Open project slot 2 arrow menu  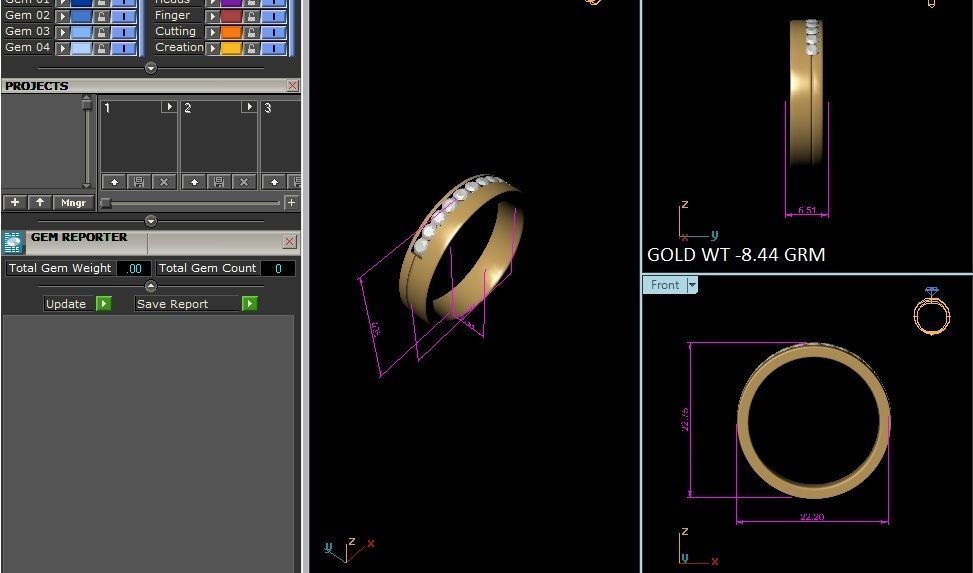[x=249, y=107]
